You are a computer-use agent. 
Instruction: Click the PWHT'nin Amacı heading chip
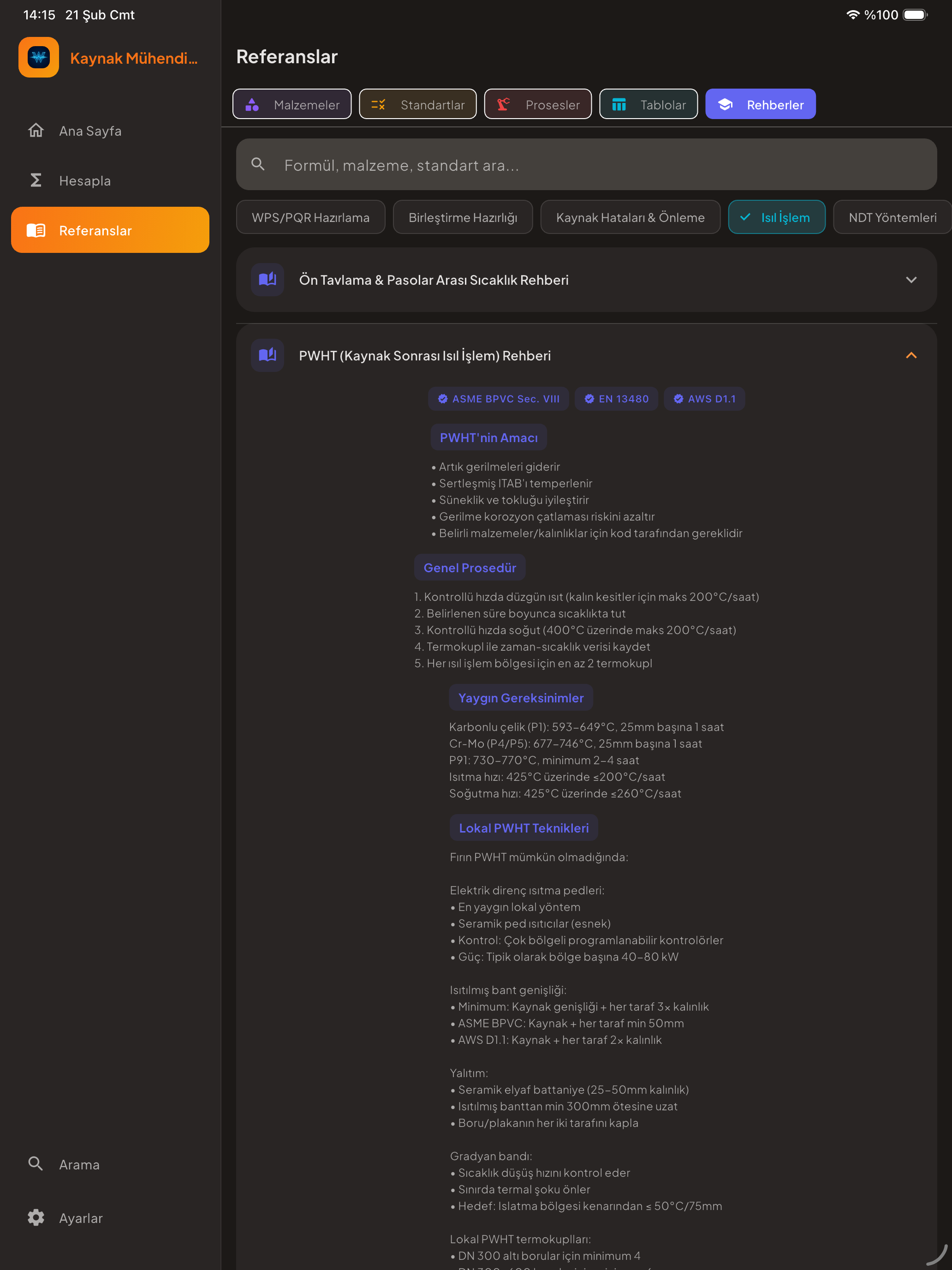pos(488,437)
